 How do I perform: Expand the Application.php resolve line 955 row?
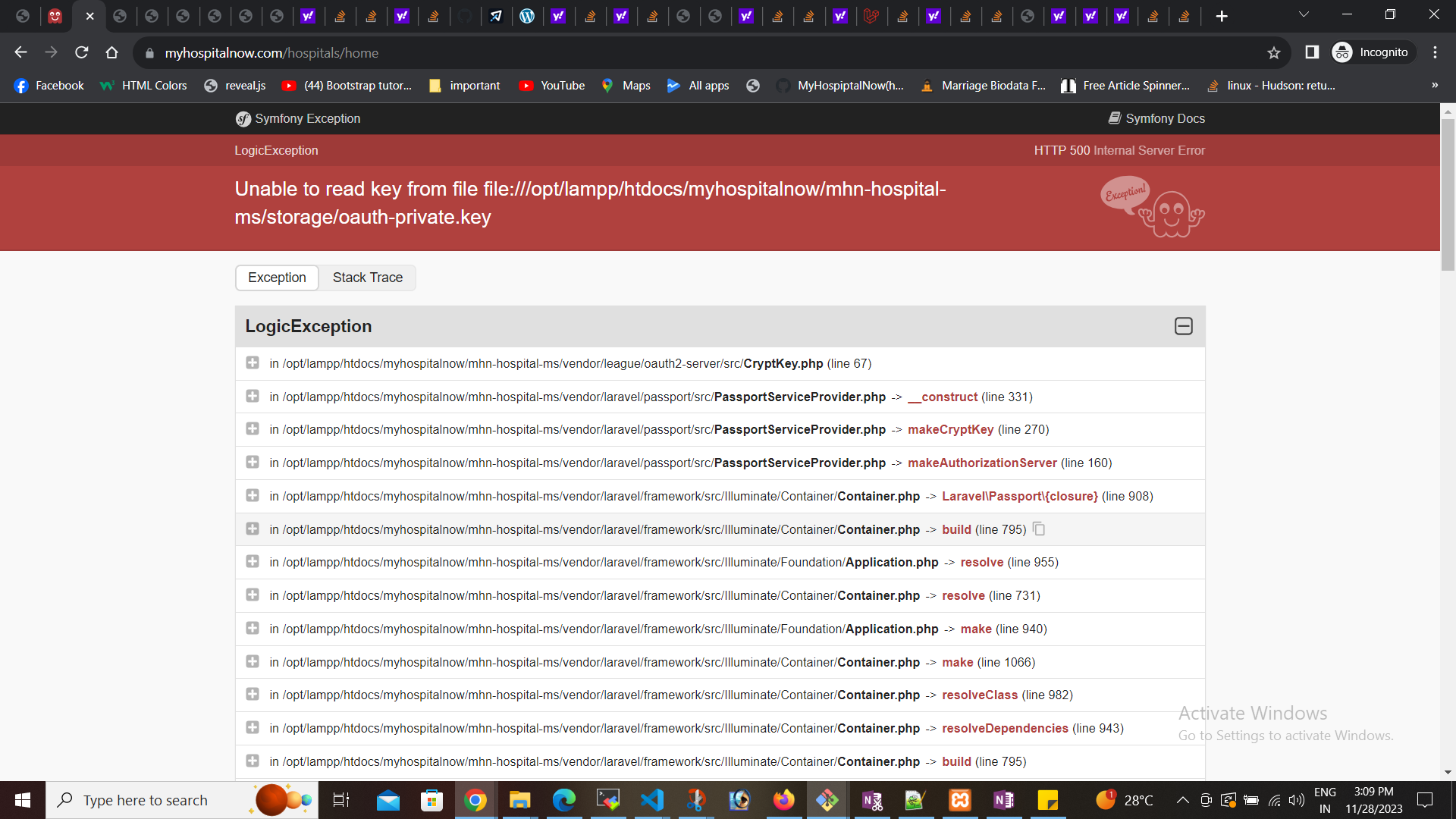(253, 562)
